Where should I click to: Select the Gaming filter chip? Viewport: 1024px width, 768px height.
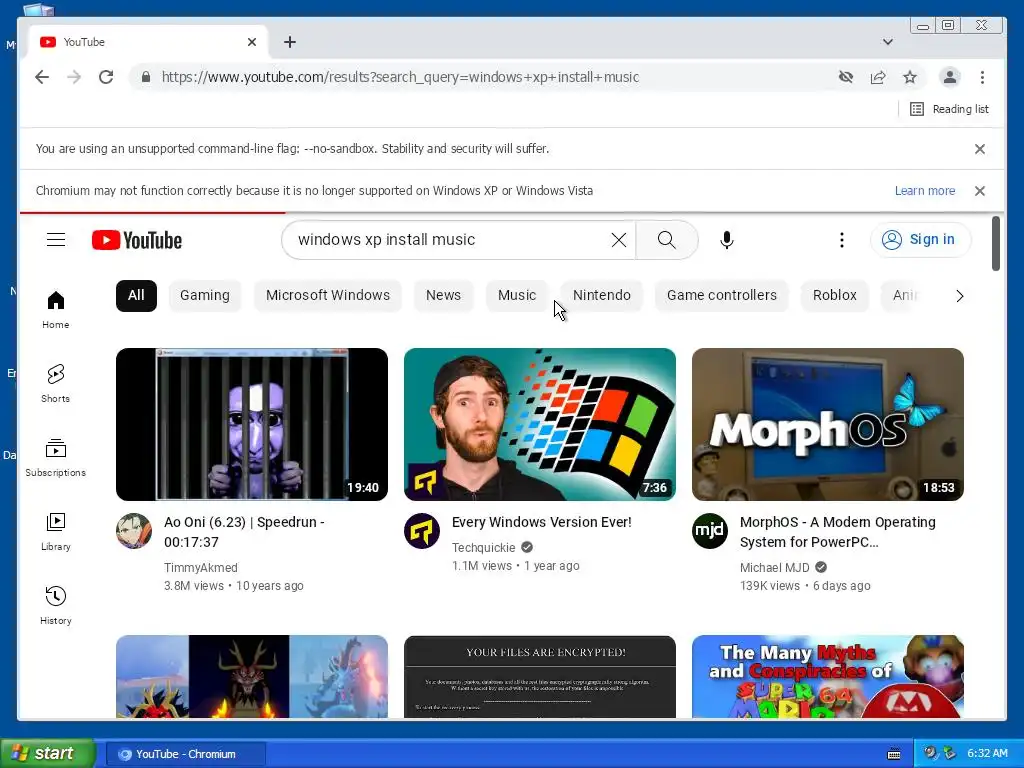205,295
